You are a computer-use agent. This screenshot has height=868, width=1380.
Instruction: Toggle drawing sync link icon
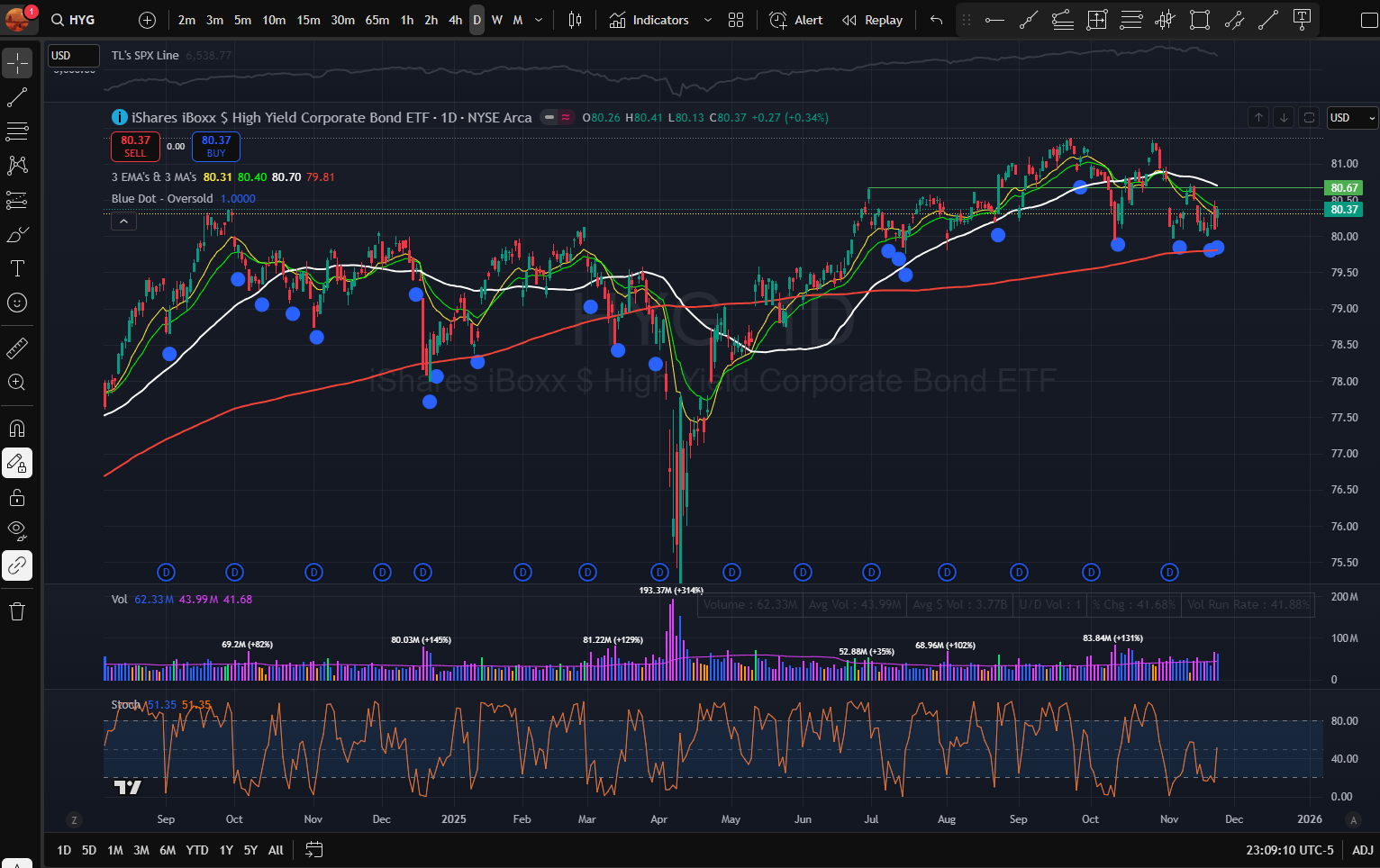click(x=17, y=565)
